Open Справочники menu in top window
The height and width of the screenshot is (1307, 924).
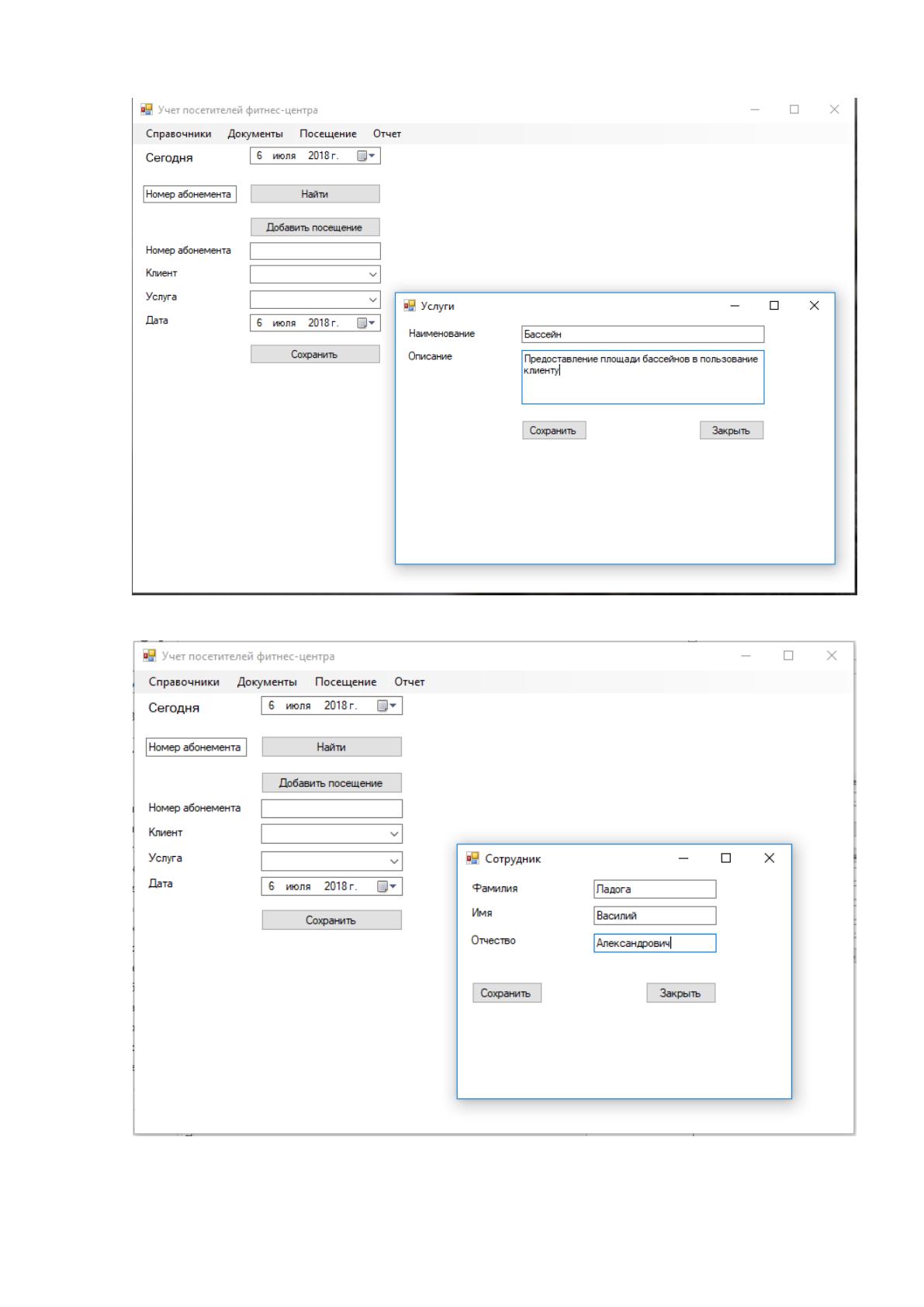click(x=178, y=133)
